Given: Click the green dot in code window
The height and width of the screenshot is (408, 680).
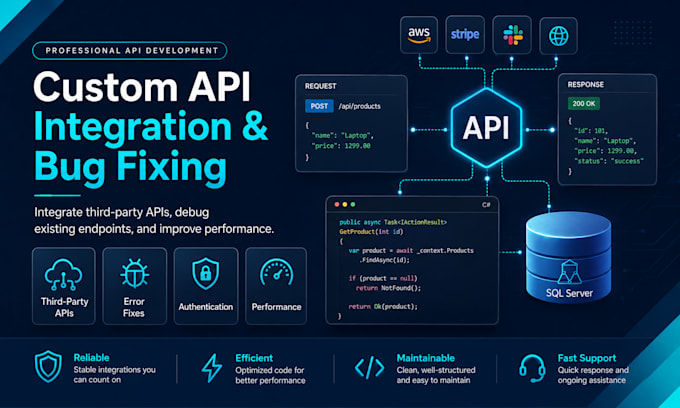Looking at the screenshot, I should (353, 204).
